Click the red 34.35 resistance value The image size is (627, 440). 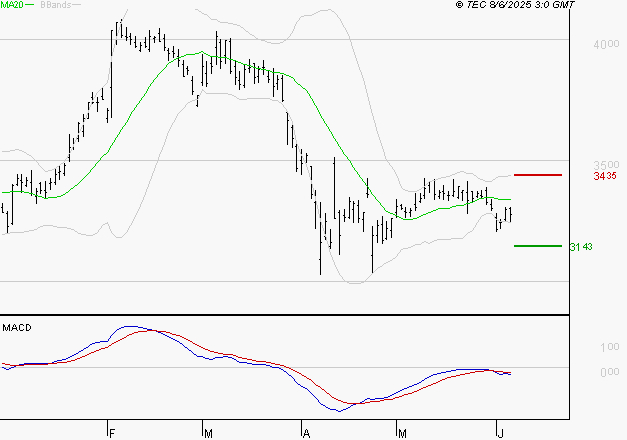[605, 176]
